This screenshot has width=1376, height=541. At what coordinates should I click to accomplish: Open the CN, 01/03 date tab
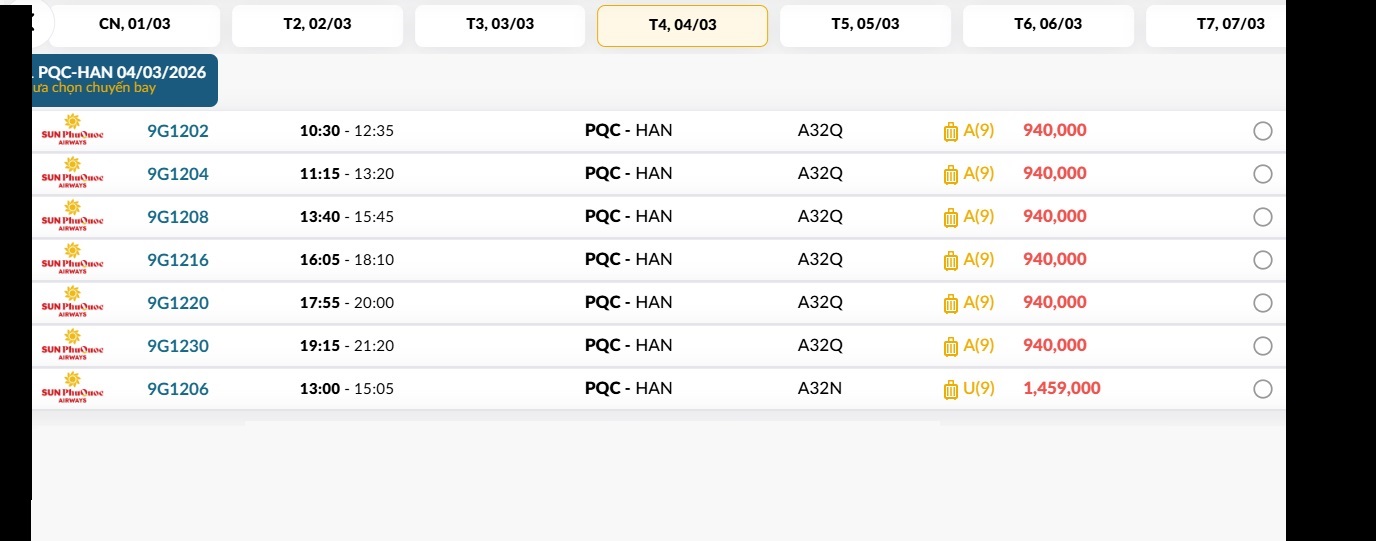(x=135, y=25)
